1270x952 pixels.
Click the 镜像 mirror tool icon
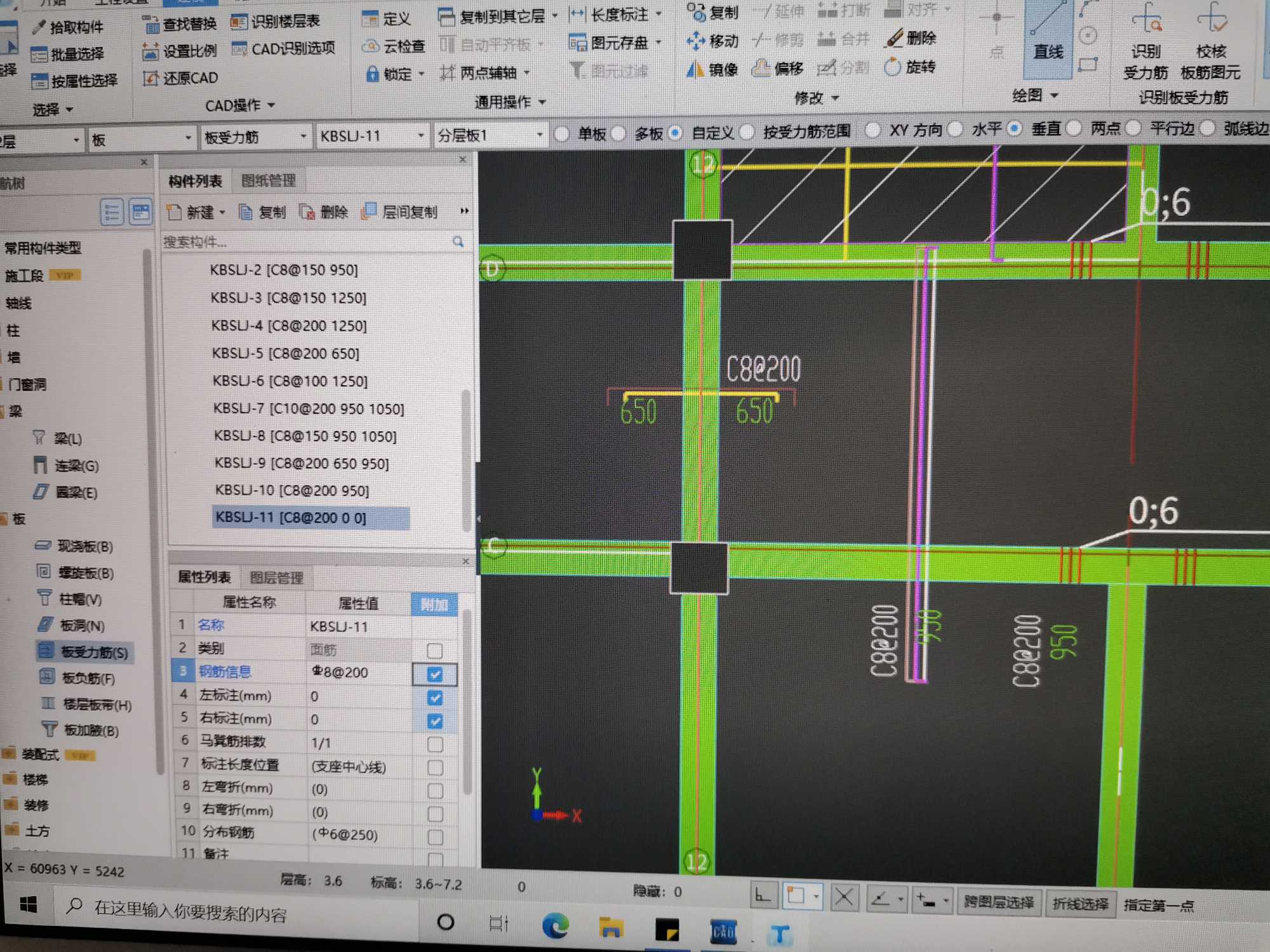point(695,69)
